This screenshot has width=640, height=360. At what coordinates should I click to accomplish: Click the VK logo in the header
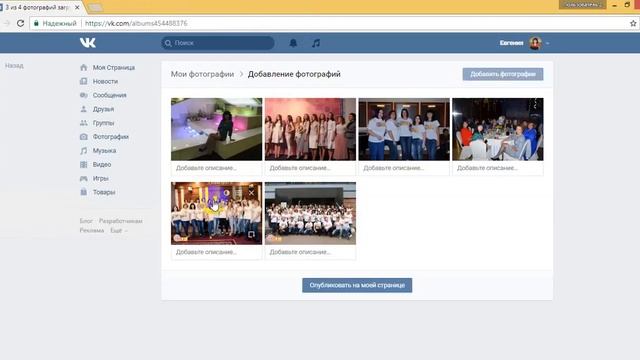pyautogui.click(x=88, y=42)
